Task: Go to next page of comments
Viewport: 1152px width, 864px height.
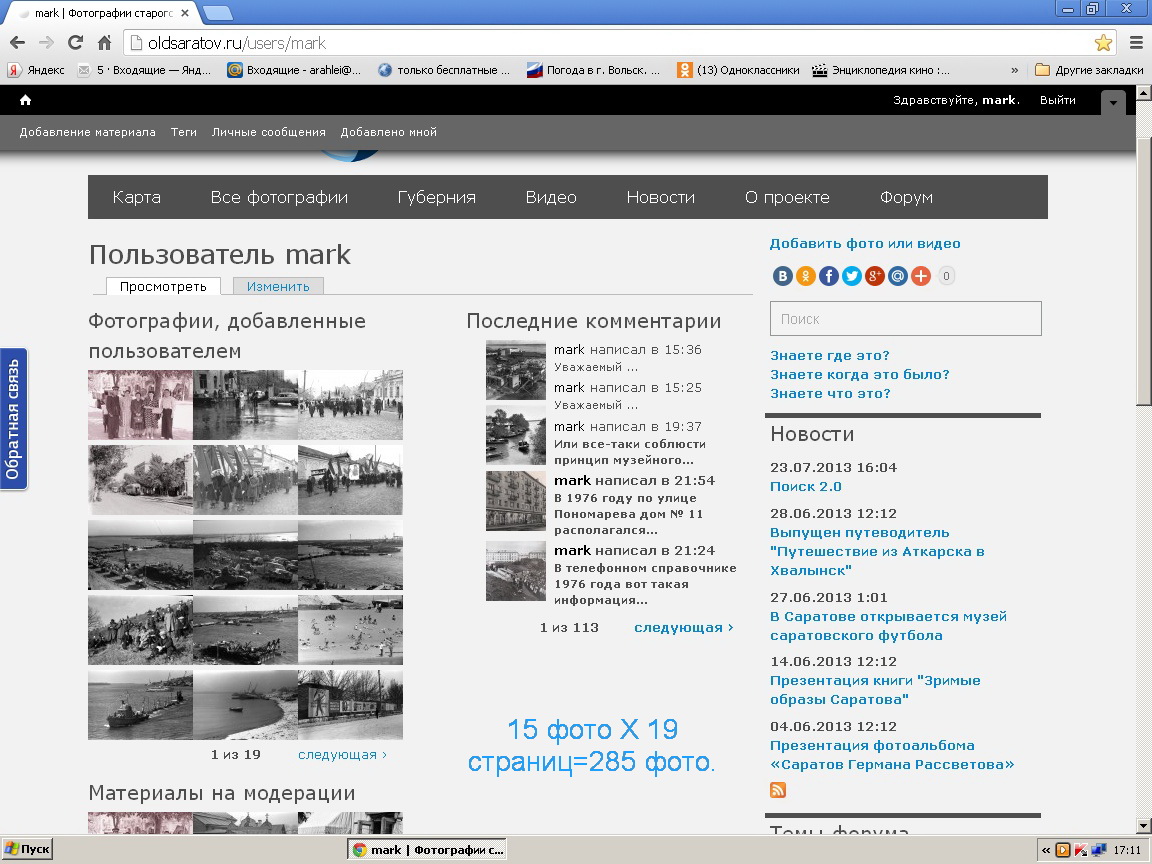Action: click(684, 627)
